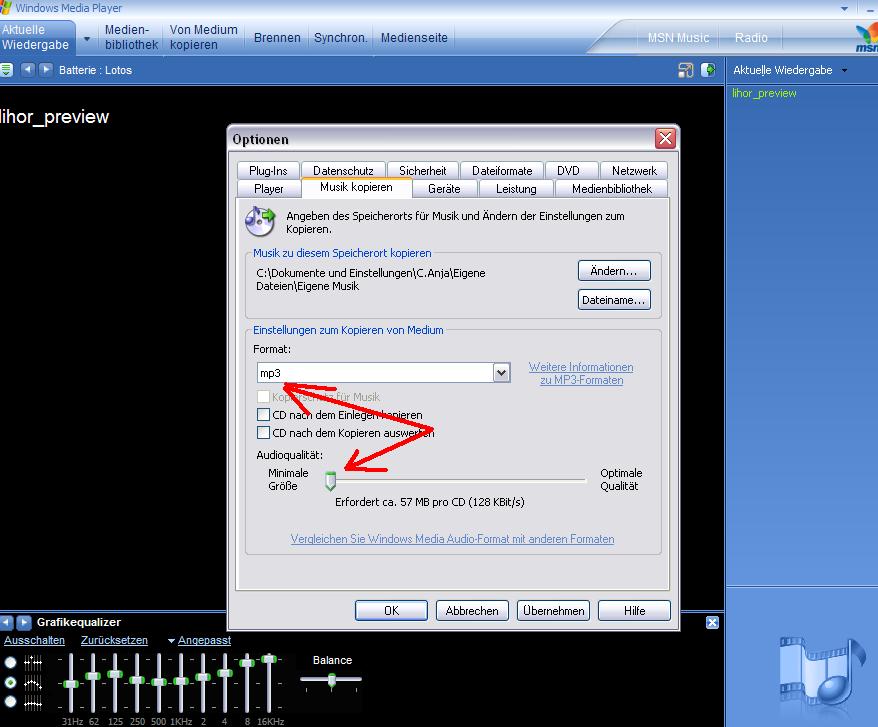Screen dimensions: 878x727
Task: Show previous enhancement before Grafikequalizer
Action: pyautogui.click(x=6, y=622)
